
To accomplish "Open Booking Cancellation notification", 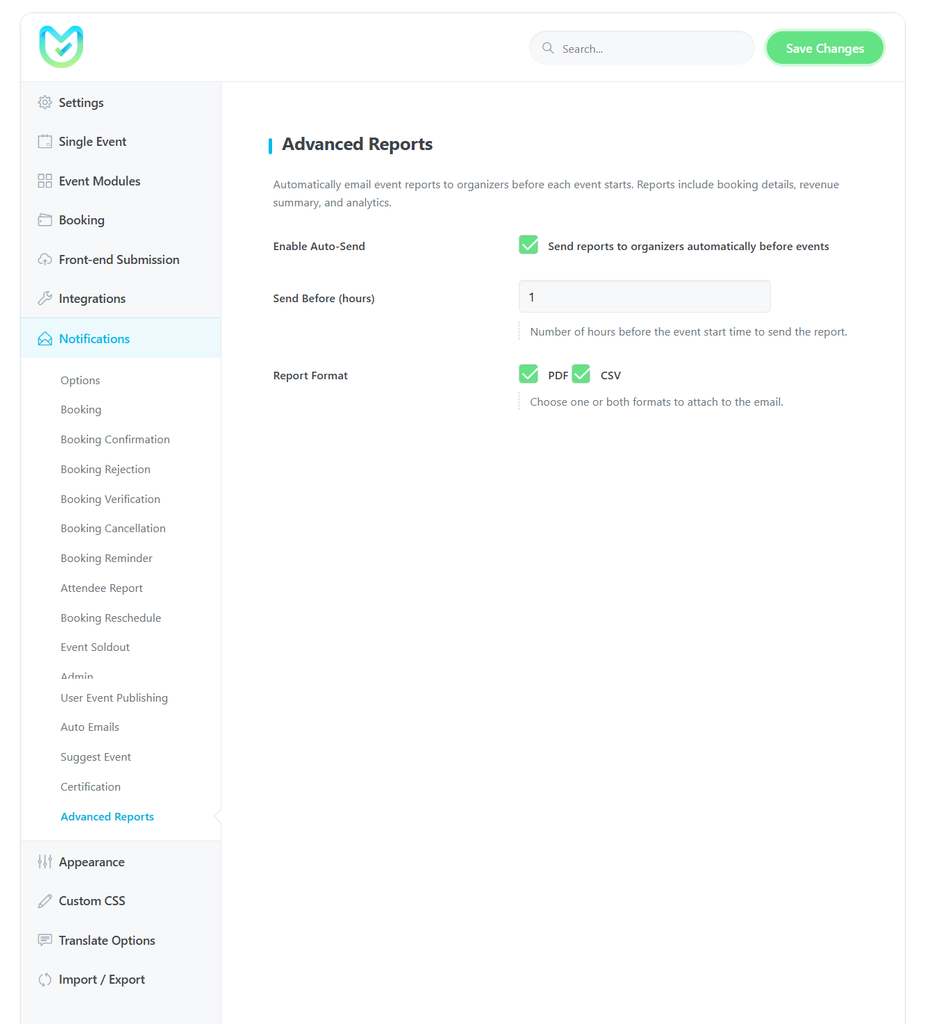I will pyautogui.click(x=113, y=528).
